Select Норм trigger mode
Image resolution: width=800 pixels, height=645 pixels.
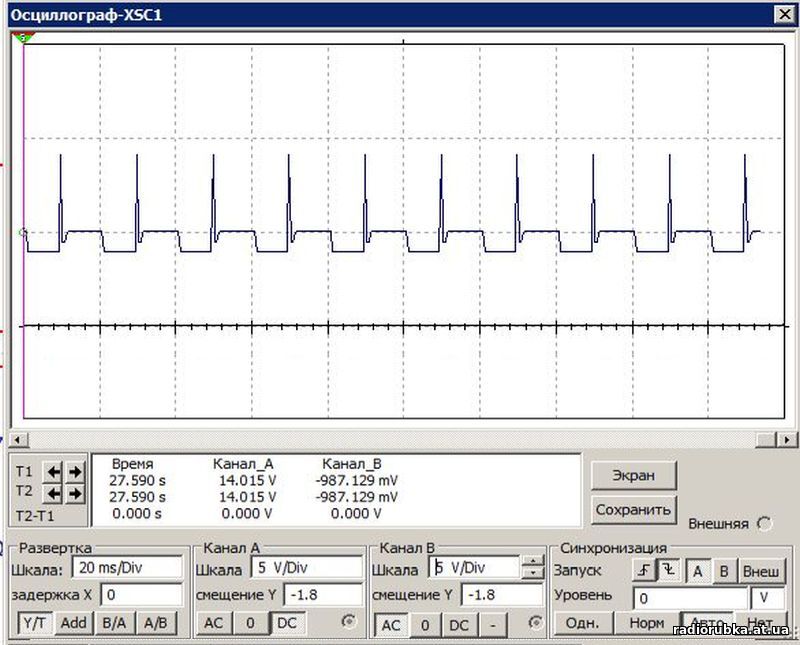(x=646, y=624)
